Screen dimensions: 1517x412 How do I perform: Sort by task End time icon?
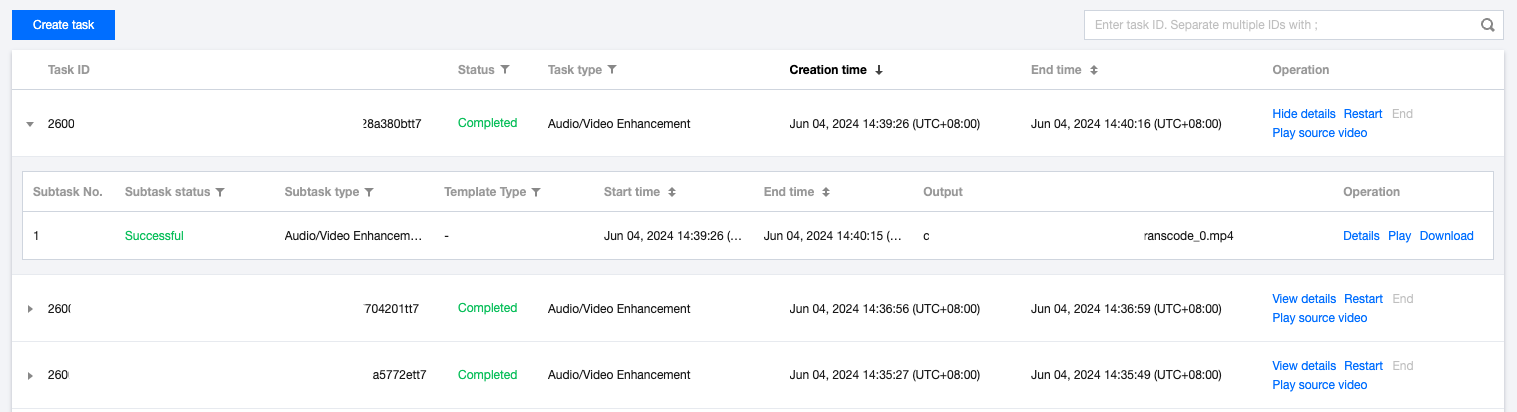[1094, 70]
